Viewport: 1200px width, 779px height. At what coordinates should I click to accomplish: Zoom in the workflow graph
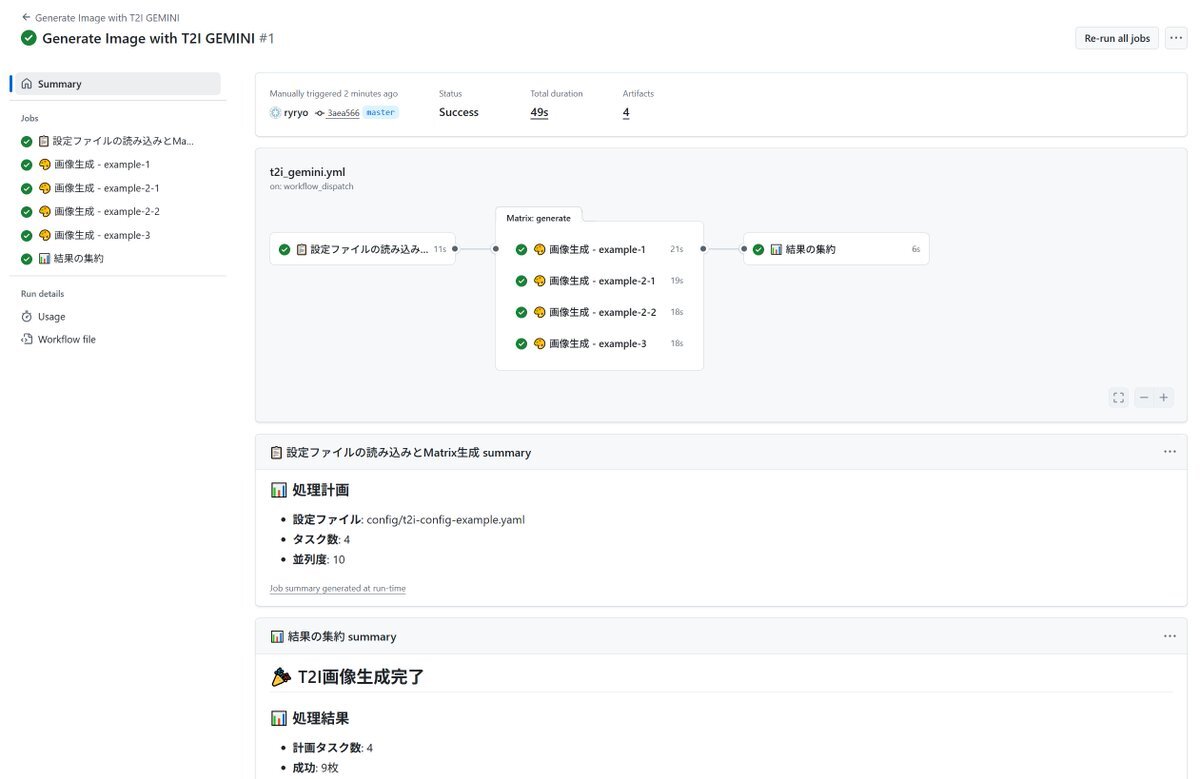click(1164, 397)
